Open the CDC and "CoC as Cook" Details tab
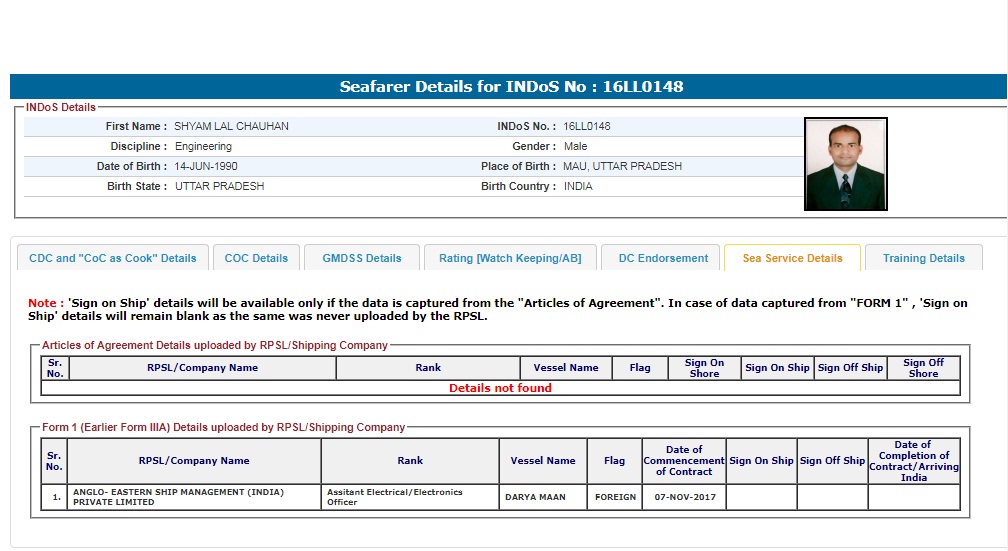 pos(113,258)
